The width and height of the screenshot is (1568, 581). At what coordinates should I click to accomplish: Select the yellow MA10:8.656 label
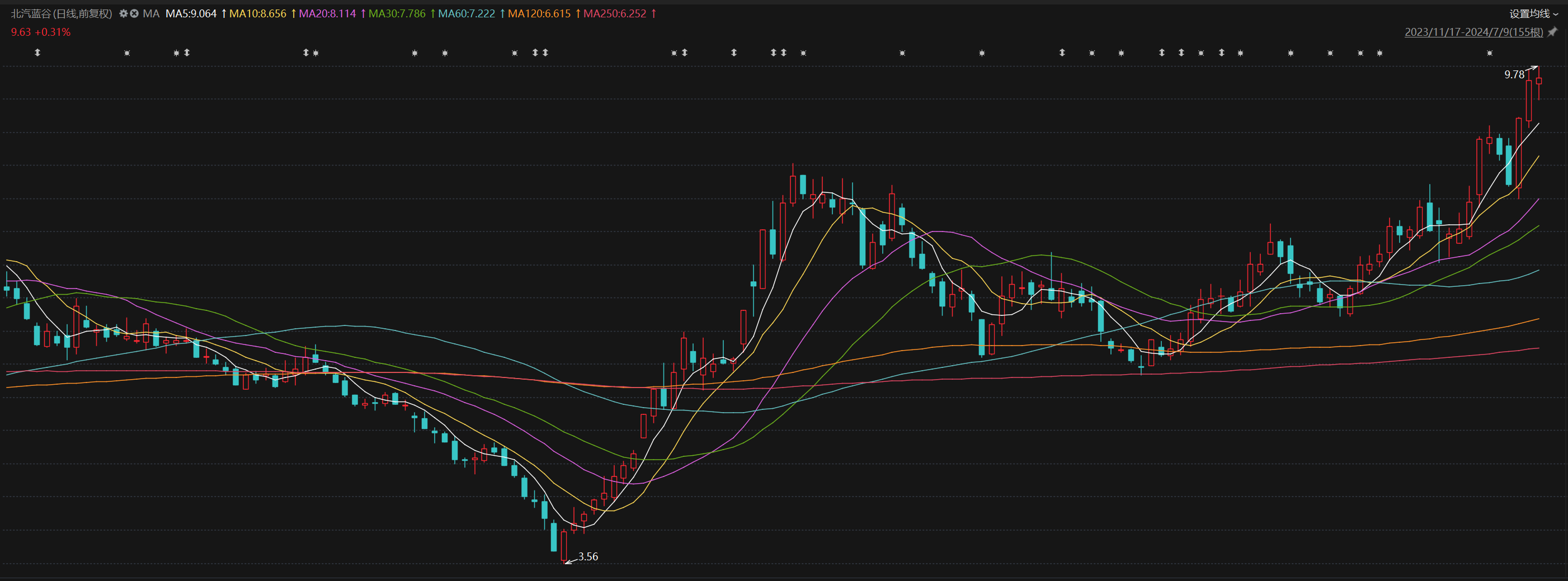point(257,13)
